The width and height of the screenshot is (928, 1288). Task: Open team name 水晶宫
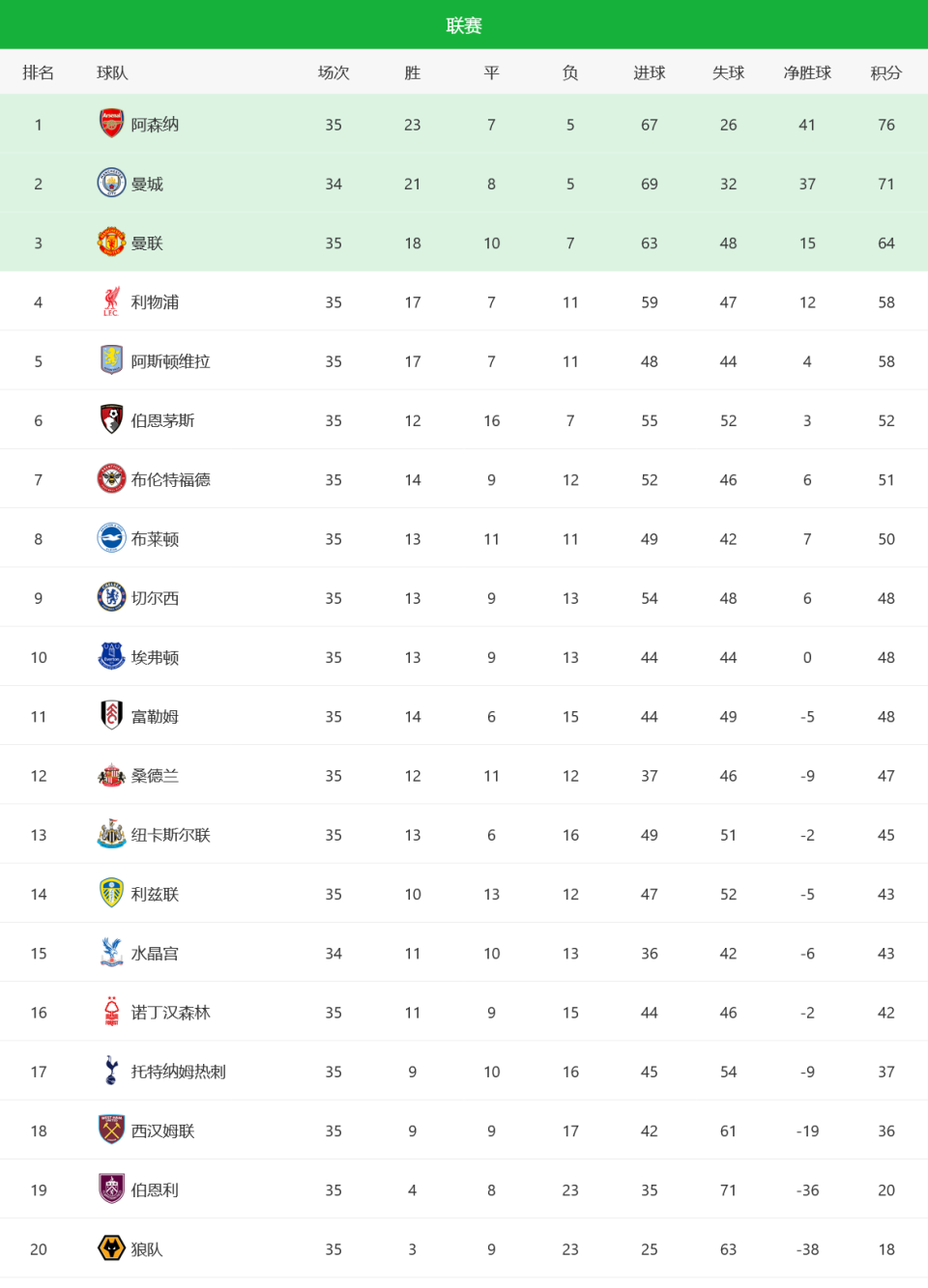coord(155,954)
